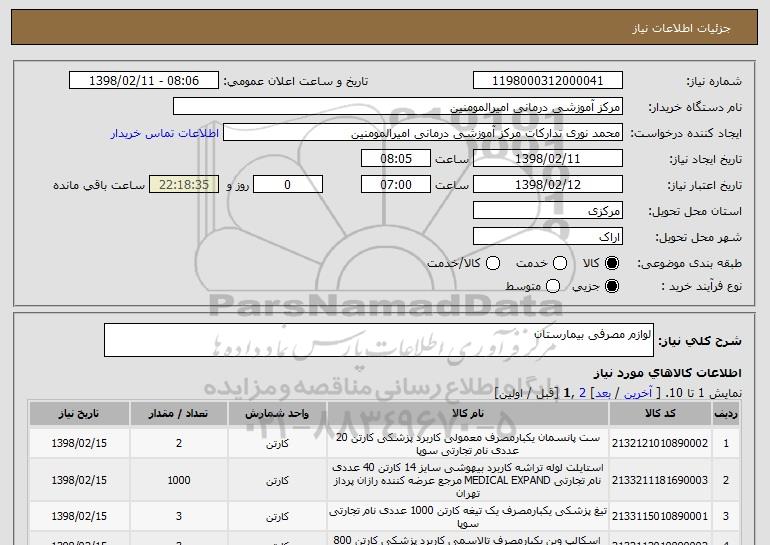This screenshot has height=545, width=770.
Task: Click the quantity 1000 in row 2
Action: pyautogui.click(x=179, y=480)
